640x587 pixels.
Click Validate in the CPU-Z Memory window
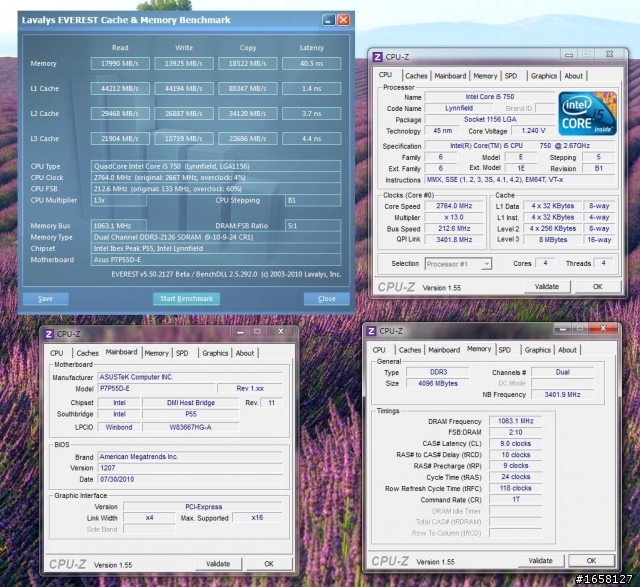[x=540, y=560]
